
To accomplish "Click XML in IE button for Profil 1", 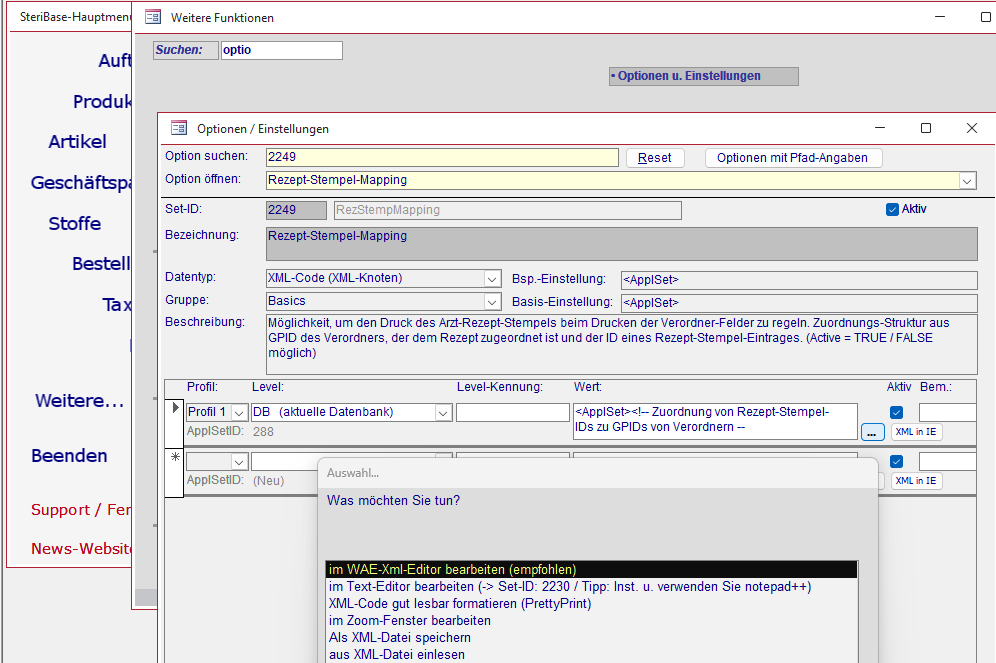I will [917, 432].
